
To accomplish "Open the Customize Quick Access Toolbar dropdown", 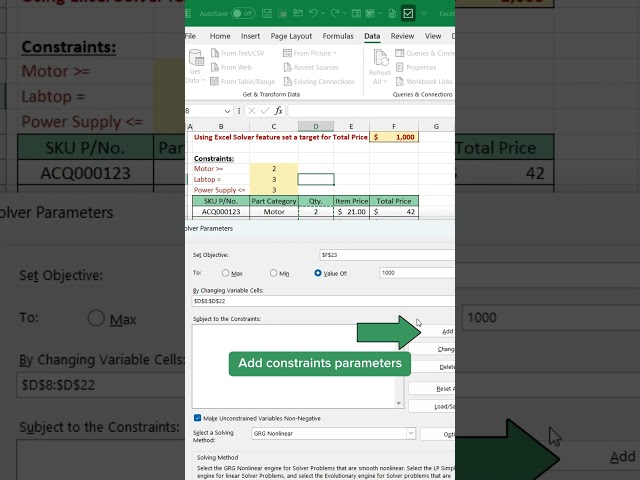I will (424, 13).
